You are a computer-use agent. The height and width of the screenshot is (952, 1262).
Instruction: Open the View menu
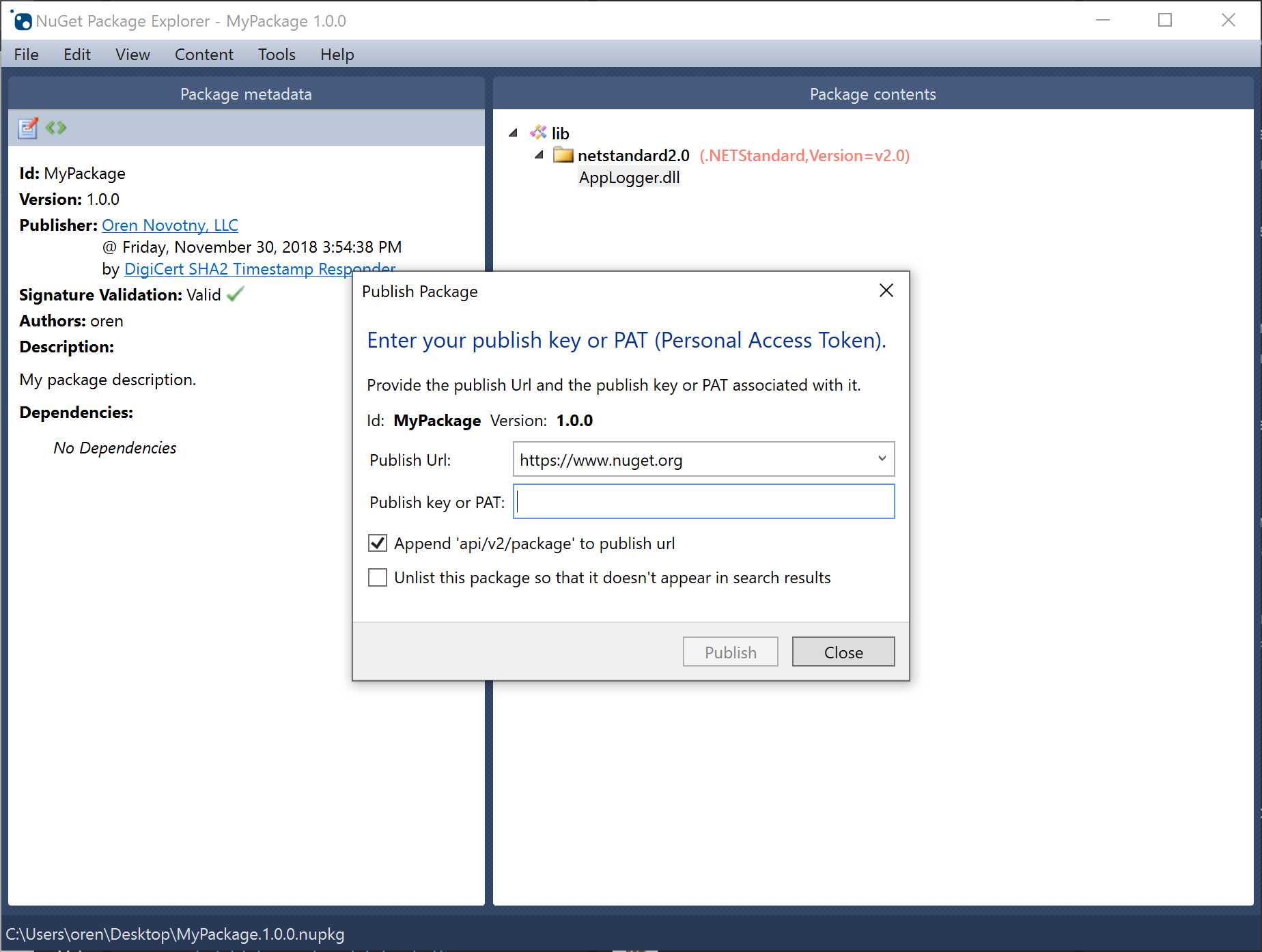click(x=132, y=55)
